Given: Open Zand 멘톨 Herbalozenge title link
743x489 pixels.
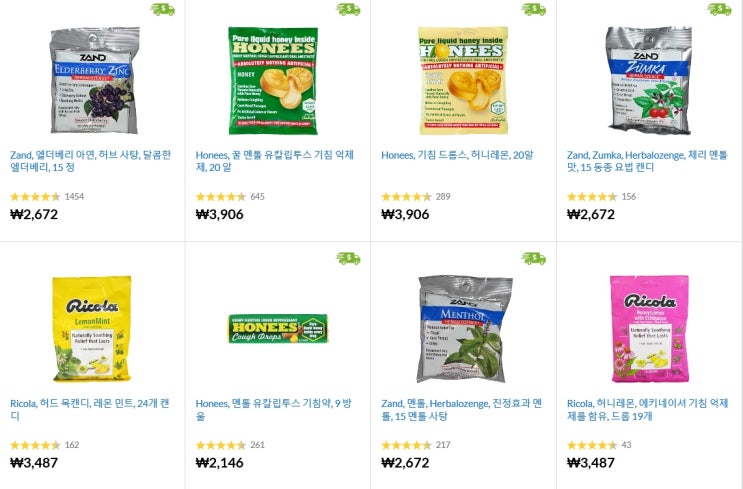Looking at the screenshot, I should point(462,410).
